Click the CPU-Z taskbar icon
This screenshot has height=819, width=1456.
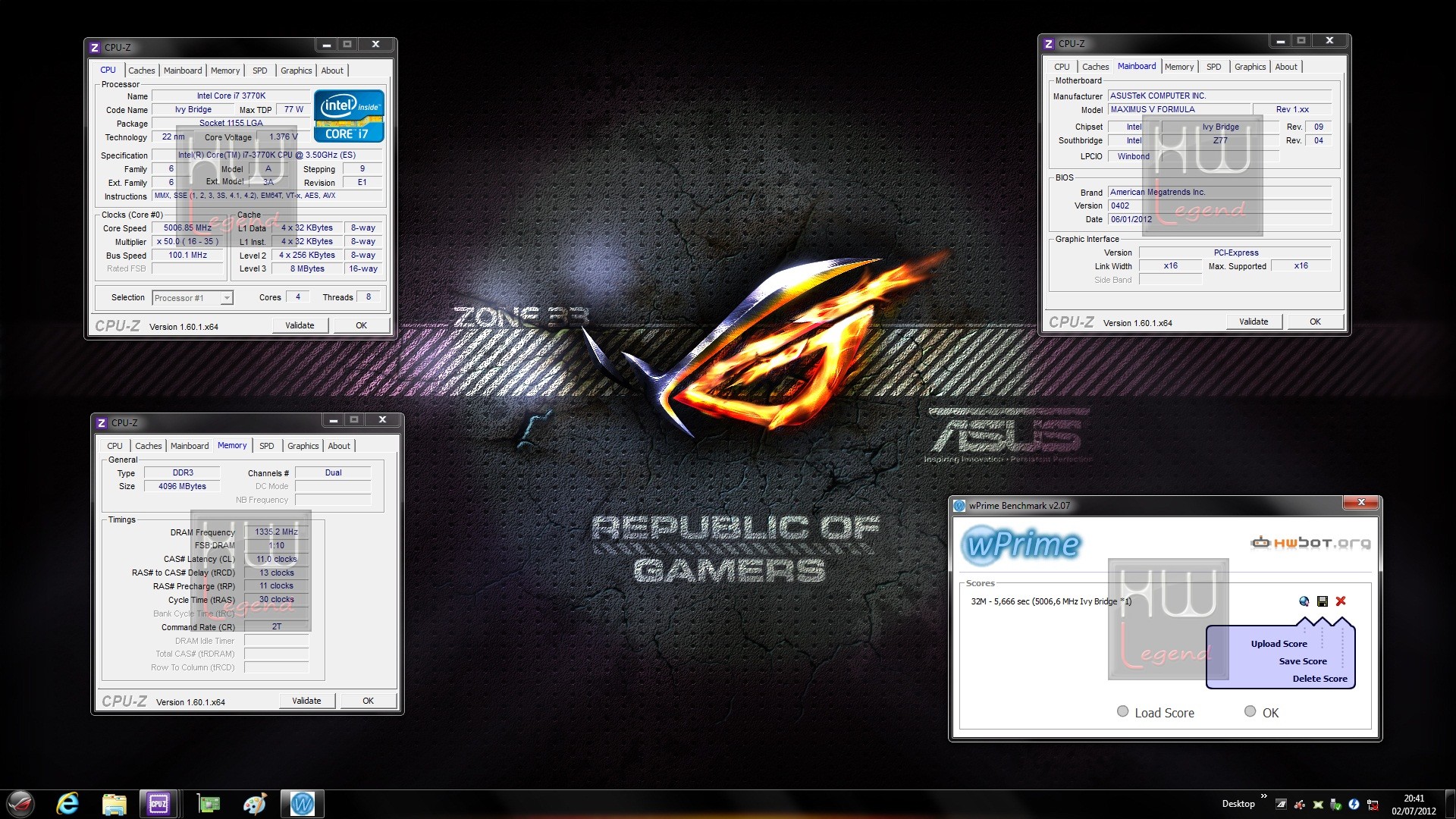(159, 804)
